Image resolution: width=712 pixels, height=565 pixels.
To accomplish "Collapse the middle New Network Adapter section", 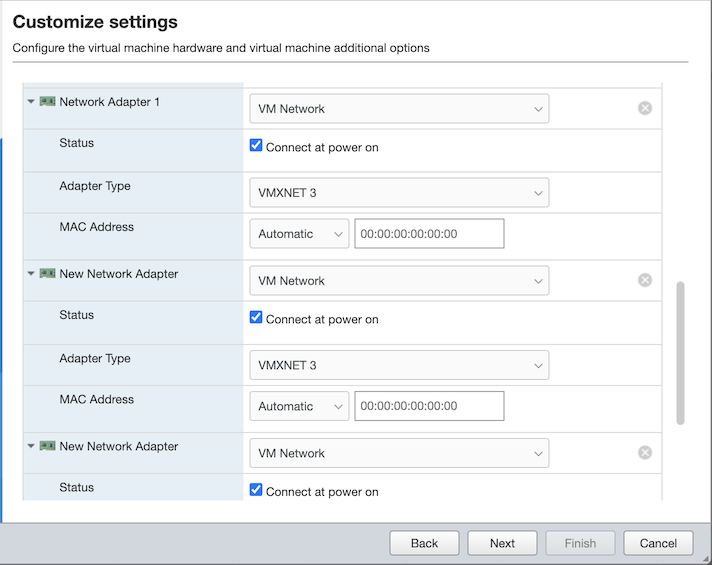I will (x=31, y=274).
